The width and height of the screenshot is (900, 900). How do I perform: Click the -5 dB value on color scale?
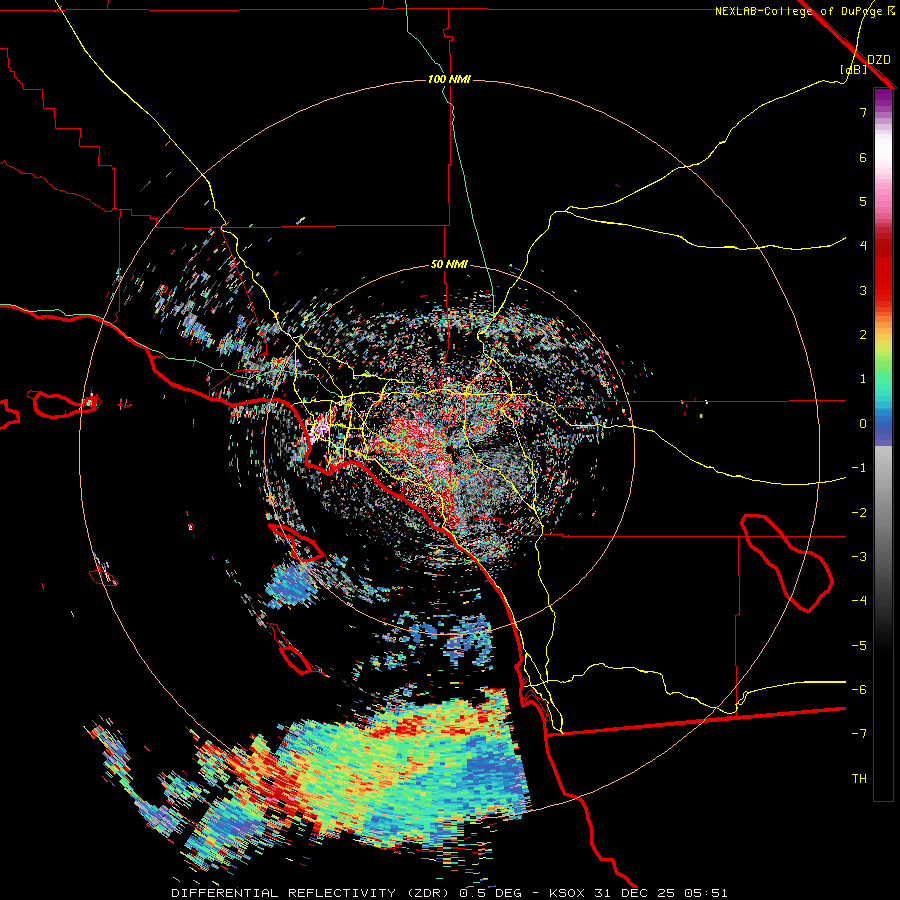pyautogui.click(x=859, y=646)
